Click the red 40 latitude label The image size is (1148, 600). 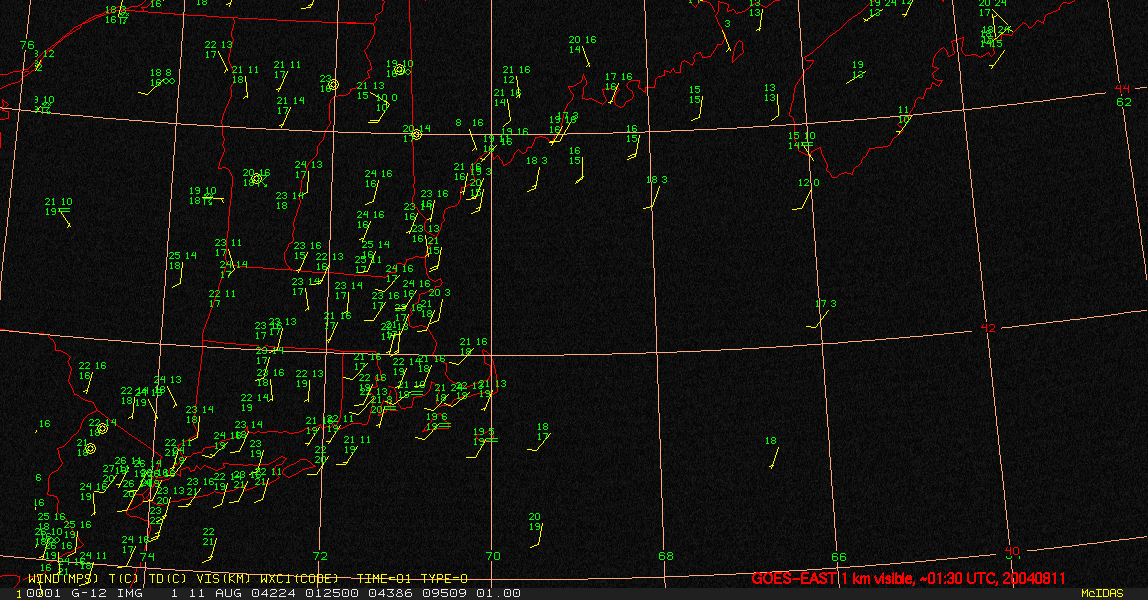(1012, 551)
